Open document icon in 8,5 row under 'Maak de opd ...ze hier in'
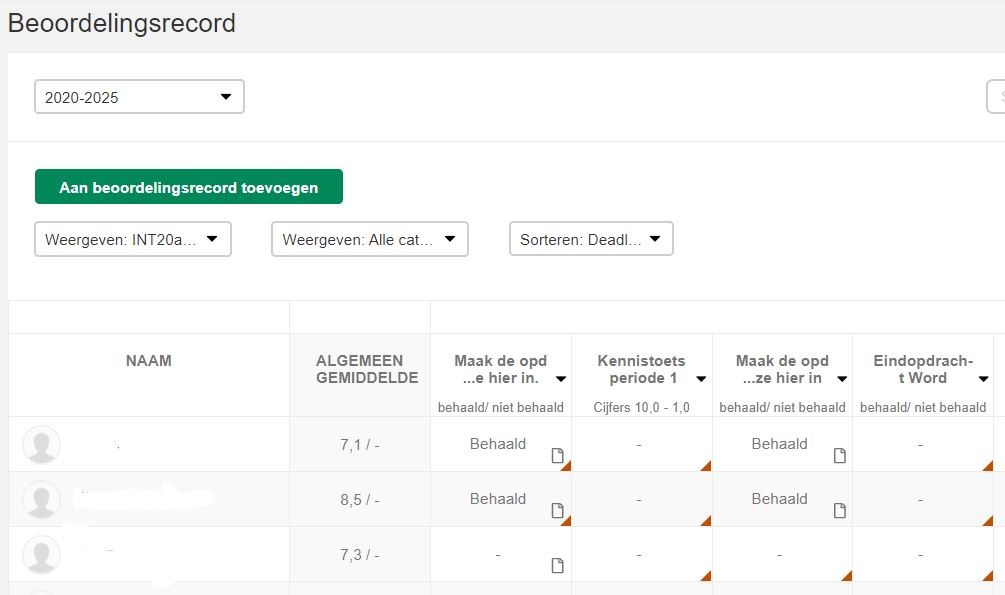Image resolution: width=1005 pixels, height=595 pixels. click(840, 511)
